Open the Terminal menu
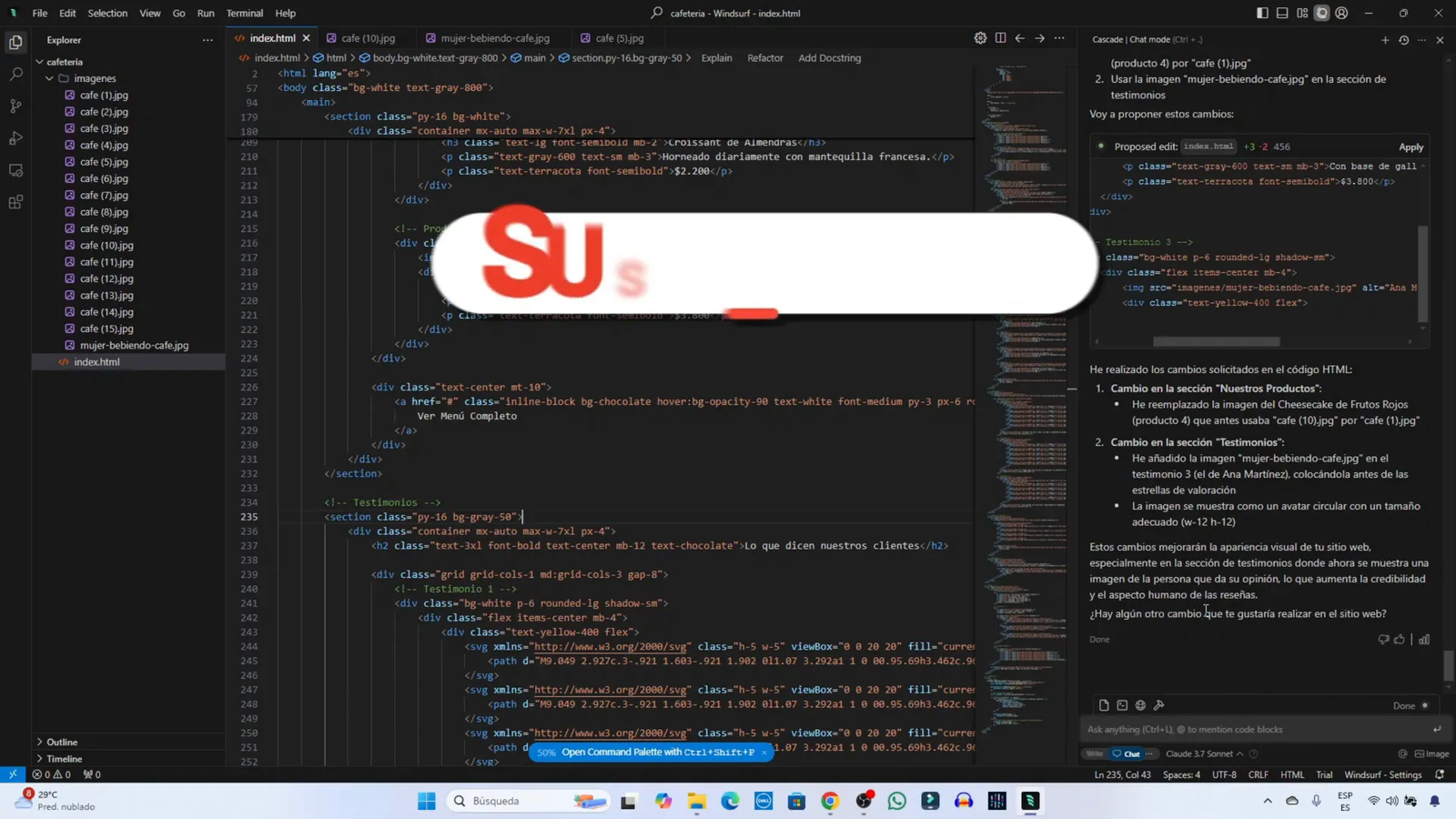The height and width of the screenshot is (819, 1456). coord(243,13)
